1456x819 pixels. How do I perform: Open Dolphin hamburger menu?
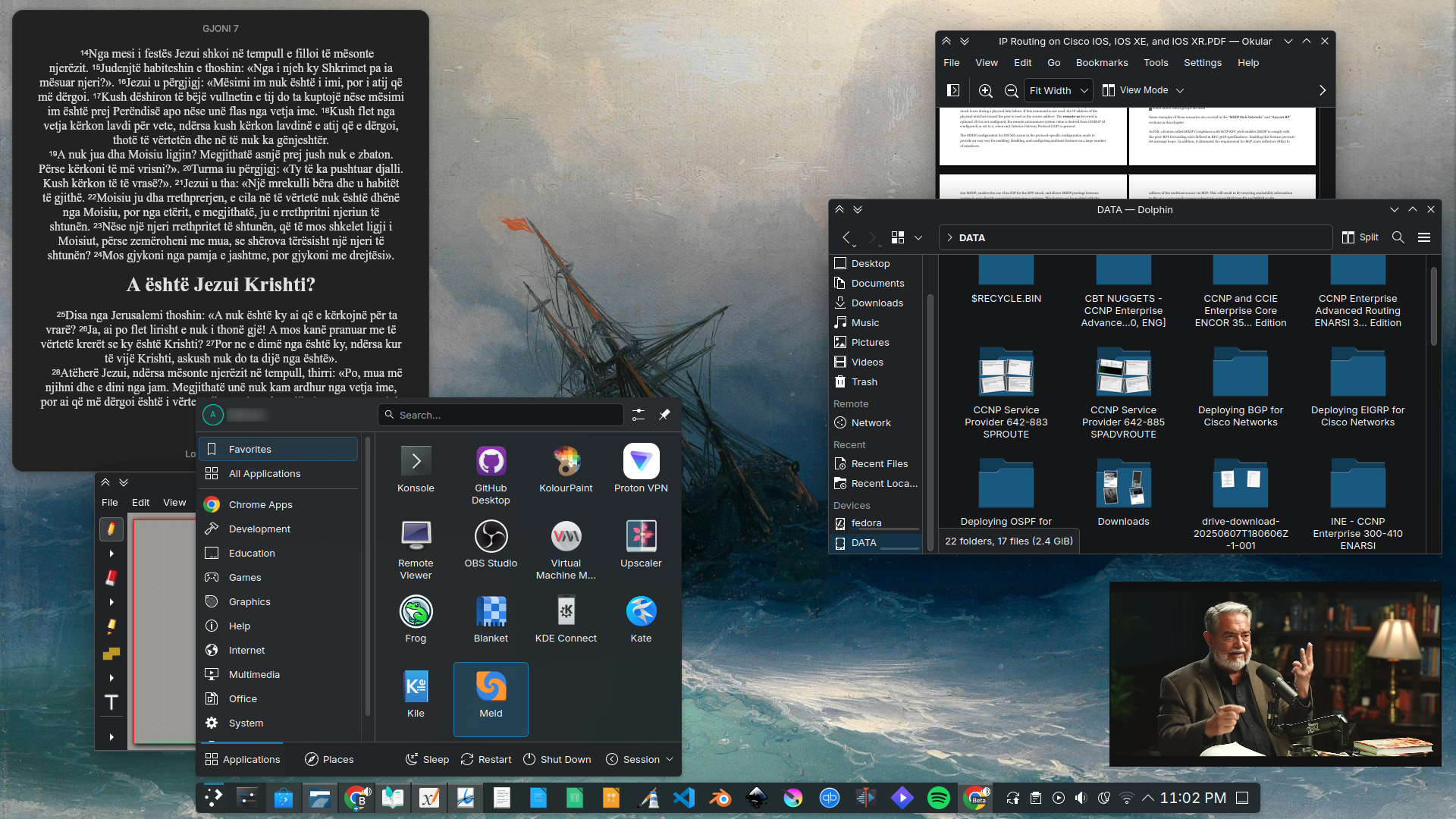click(1424, 237)
